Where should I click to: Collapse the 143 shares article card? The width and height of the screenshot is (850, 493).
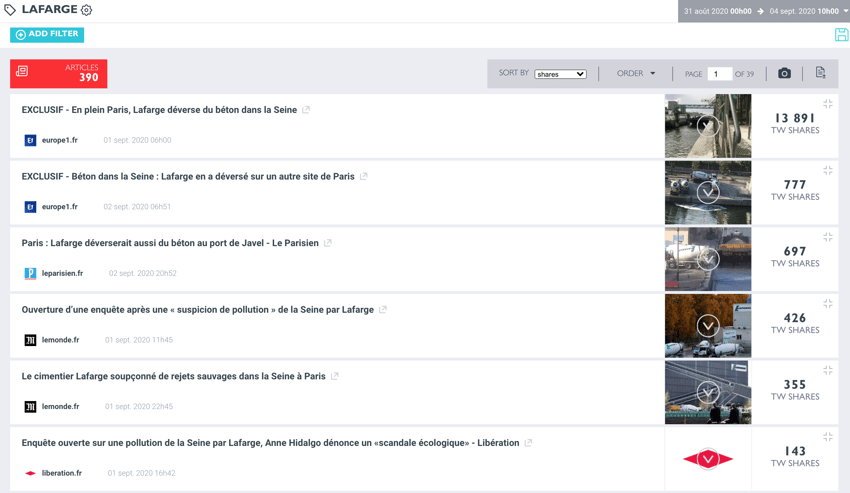tap(828, 437)
